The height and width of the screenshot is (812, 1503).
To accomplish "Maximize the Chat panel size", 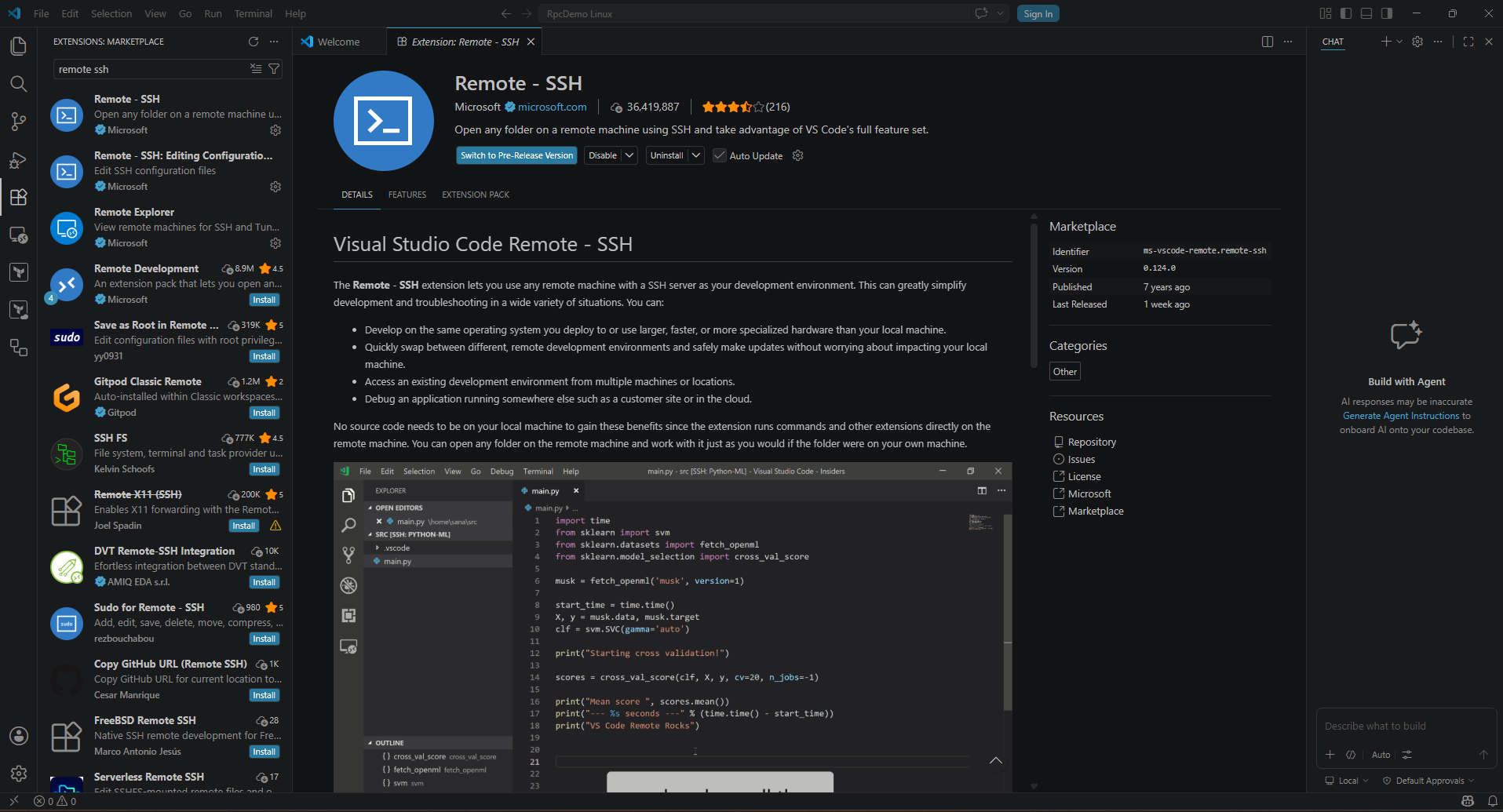I will (1468, 42).
